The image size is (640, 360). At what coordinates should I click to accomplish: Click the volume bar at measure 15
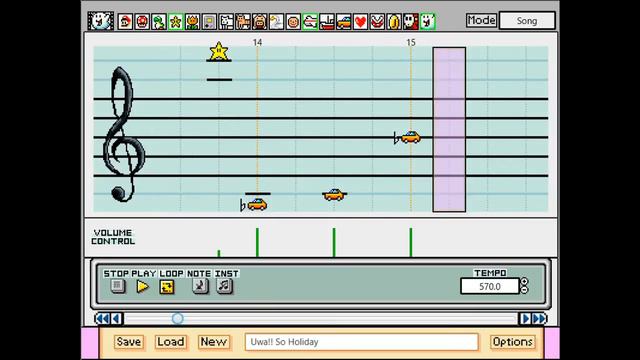411,242
